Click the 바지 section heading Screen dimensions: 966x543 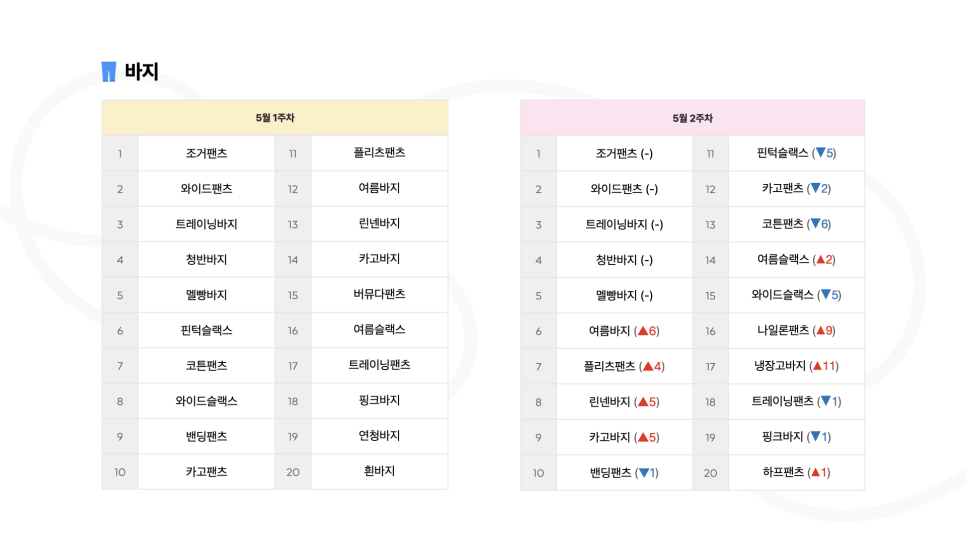pyautogui.click(x=141, y=72)
